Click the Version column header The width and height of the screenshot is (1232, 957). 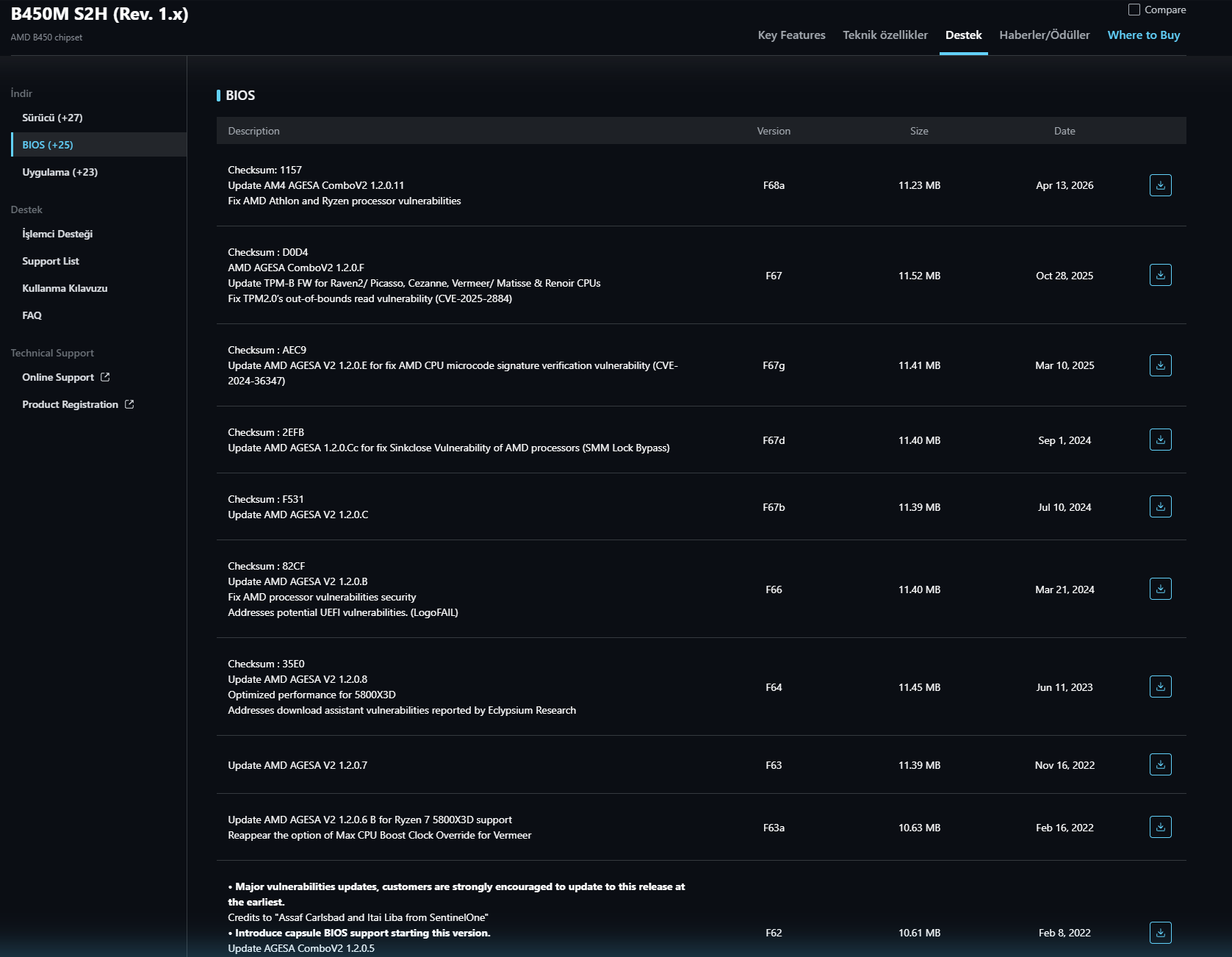click(x=774, y=131)
